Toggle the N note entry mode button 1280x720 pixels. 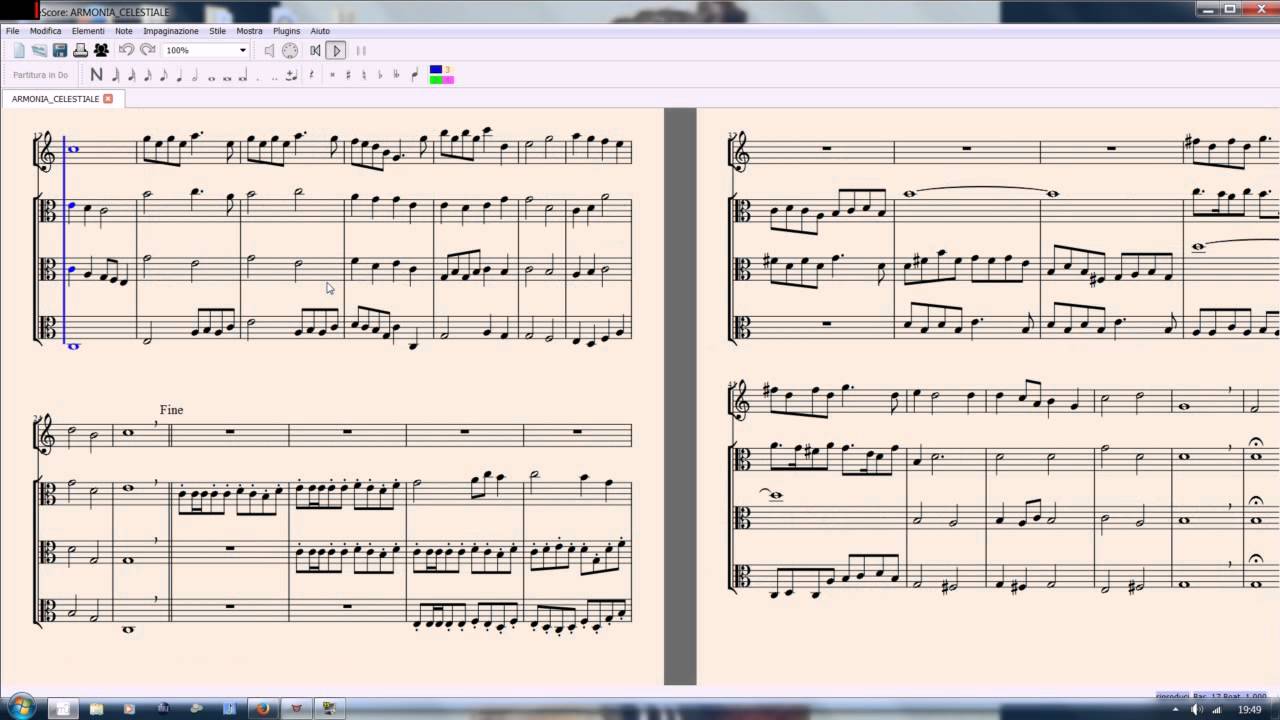[x=96, y=75]
